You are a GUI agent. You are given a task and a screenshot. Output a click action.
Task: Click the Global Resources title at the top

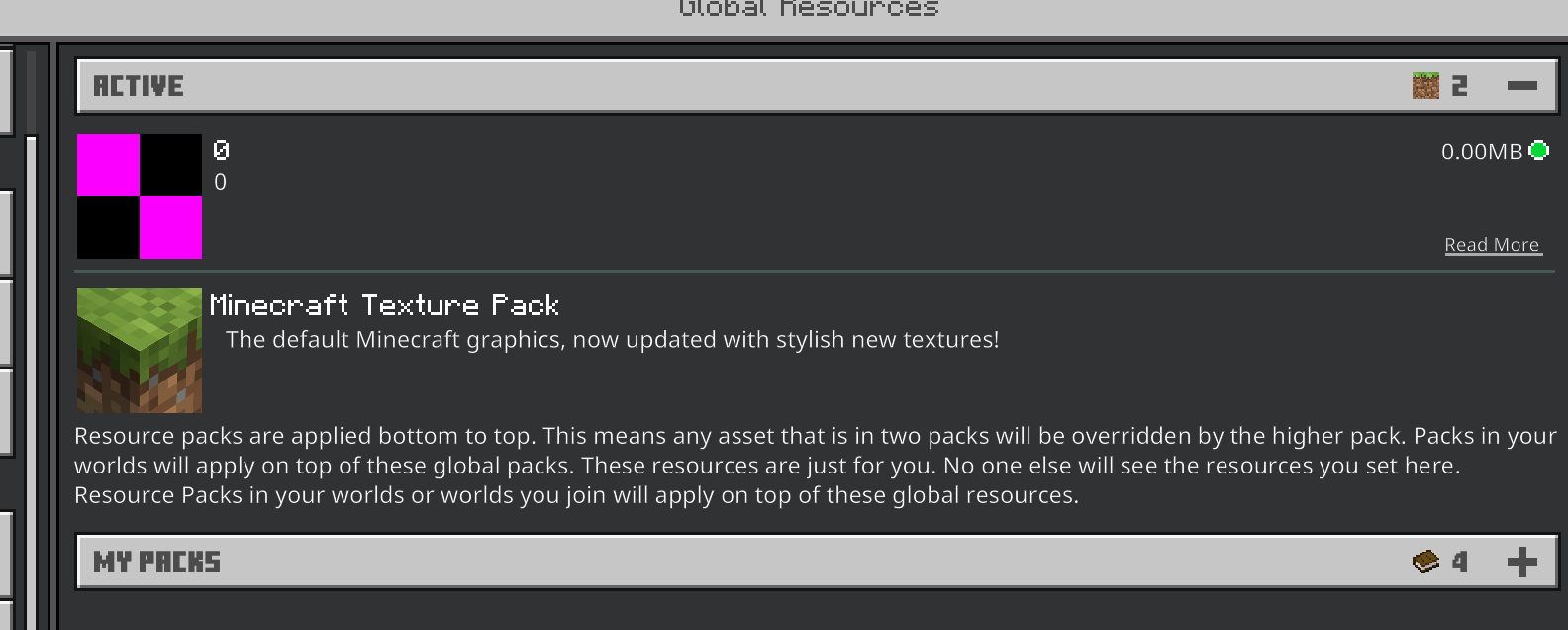tap(809, 9)
